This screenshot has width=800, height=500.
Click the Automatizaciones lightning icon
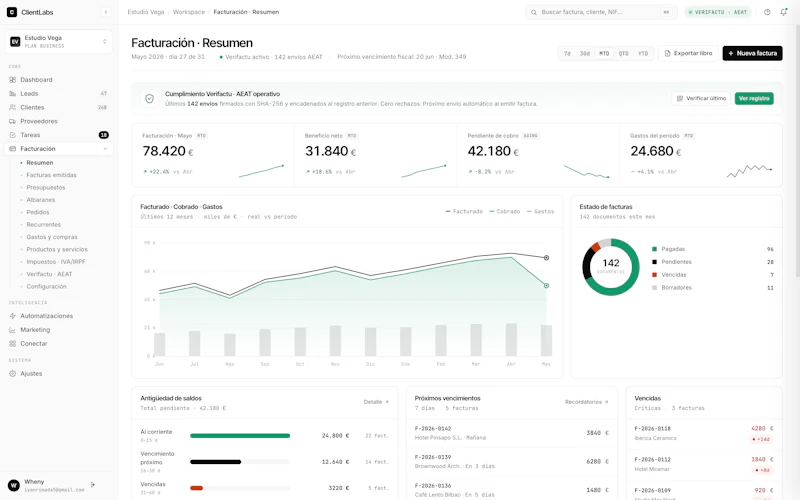coord(12,316)
